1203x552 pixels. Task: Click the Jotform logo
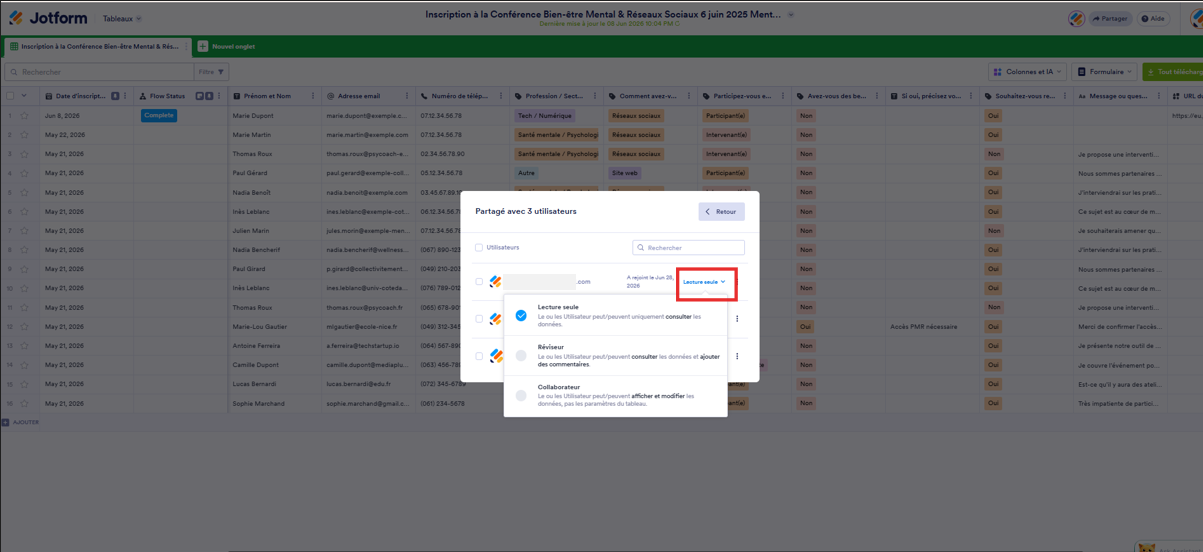click(x=48, y=18)
